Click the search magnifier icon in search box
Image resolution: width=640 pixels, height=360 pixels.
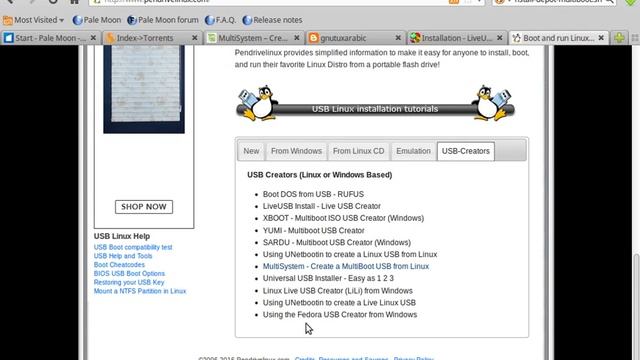click(609, 2)
